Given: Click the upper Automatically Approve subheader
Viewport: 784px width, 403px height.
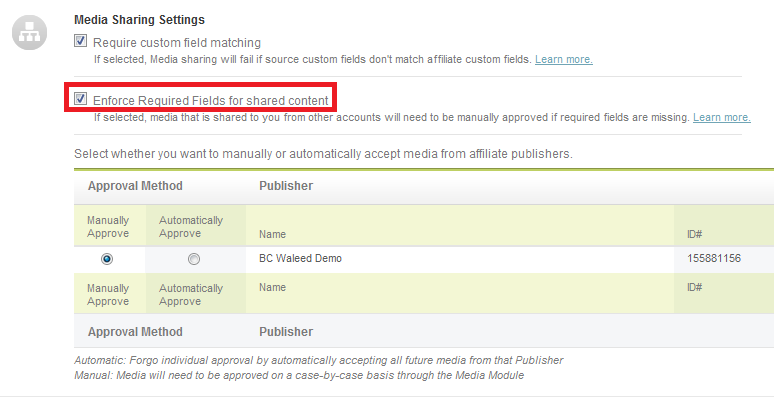Looking at the screenshot, I should (191, 227).
